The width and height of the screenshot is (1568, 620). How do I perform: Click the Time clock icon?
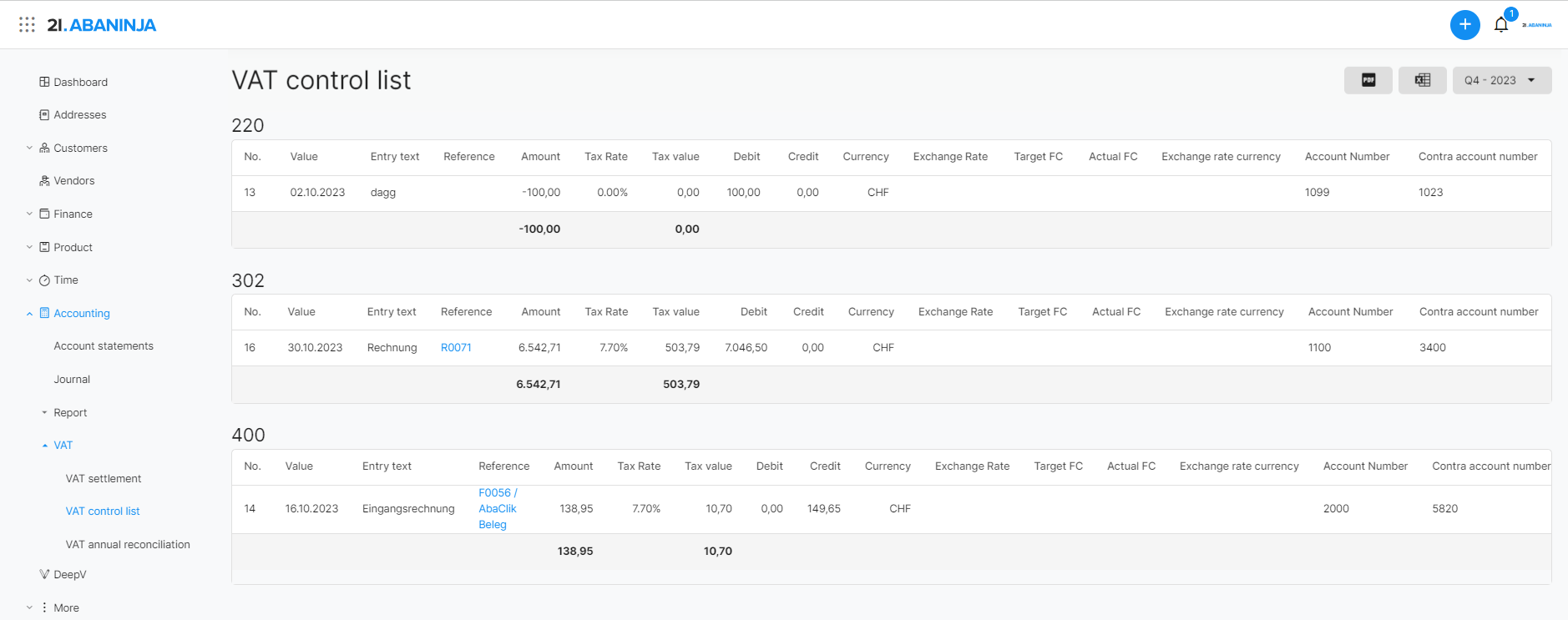[x=44, y=280]
